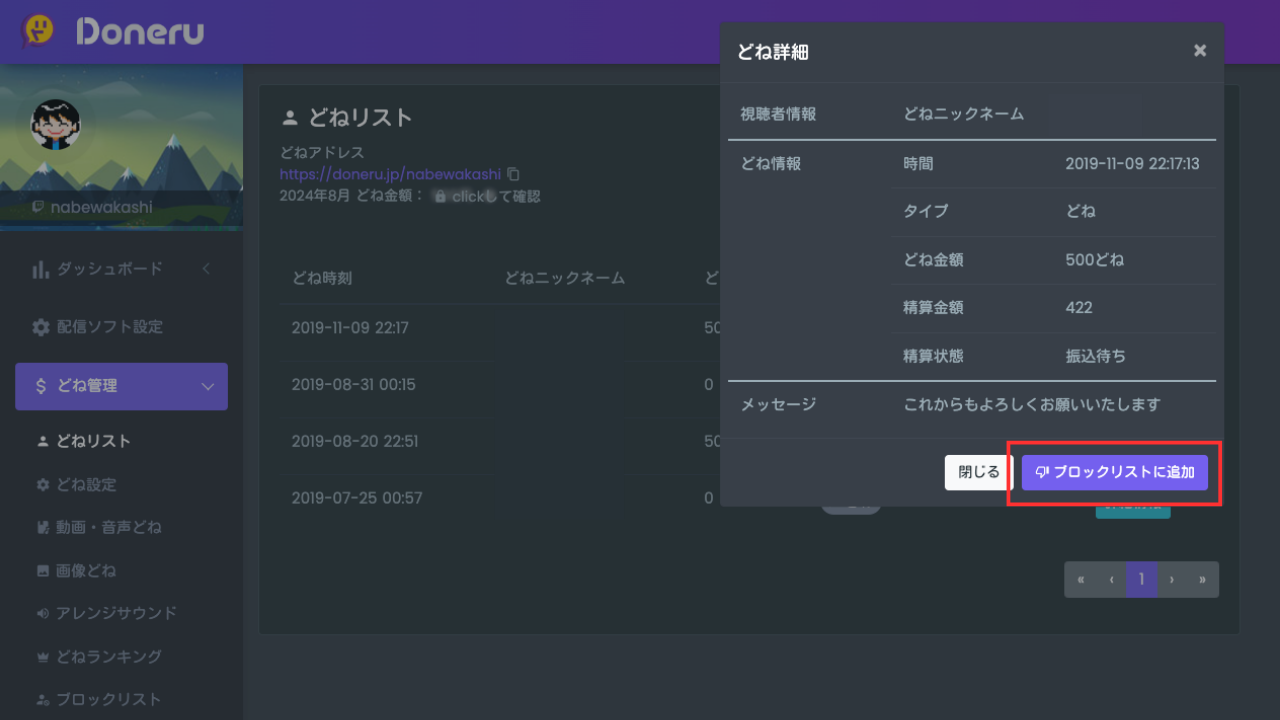The height and width of the screenshot is (720, 1280).
Task: Click ブロックリストに追加 button
Action: coord(1115,473)
